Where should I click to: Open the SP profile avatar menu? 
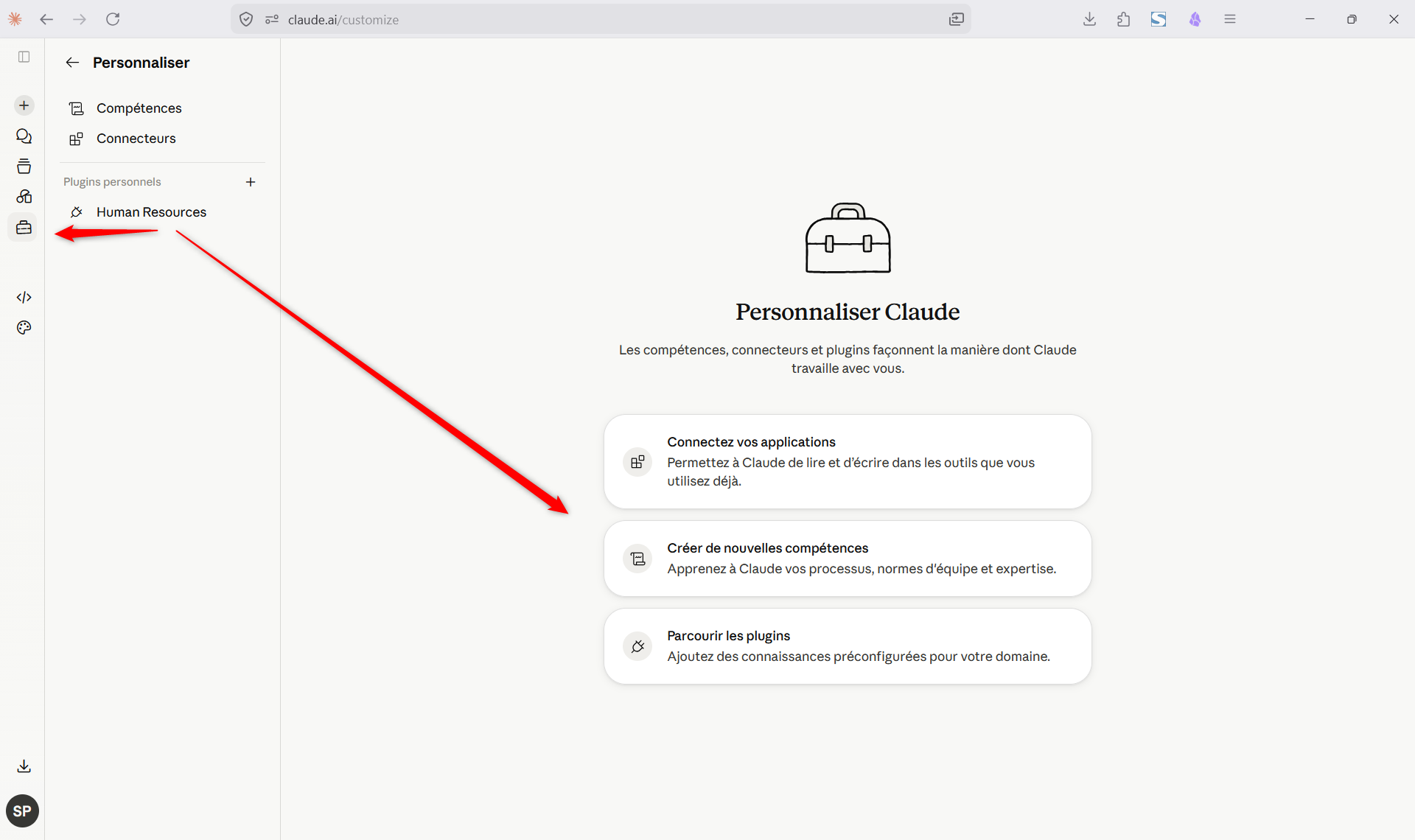pyautogui.click(x=22, y=811)
